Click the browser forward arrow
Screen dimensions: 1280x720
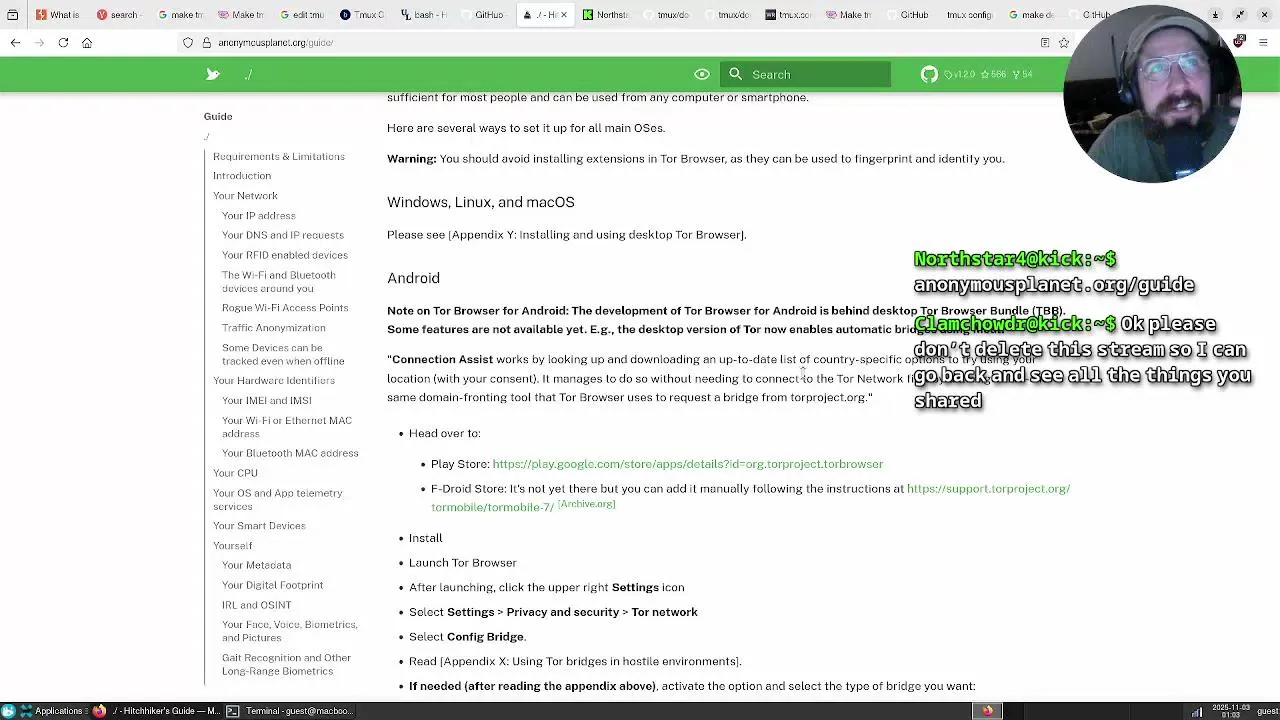click(x=39, y=43)
